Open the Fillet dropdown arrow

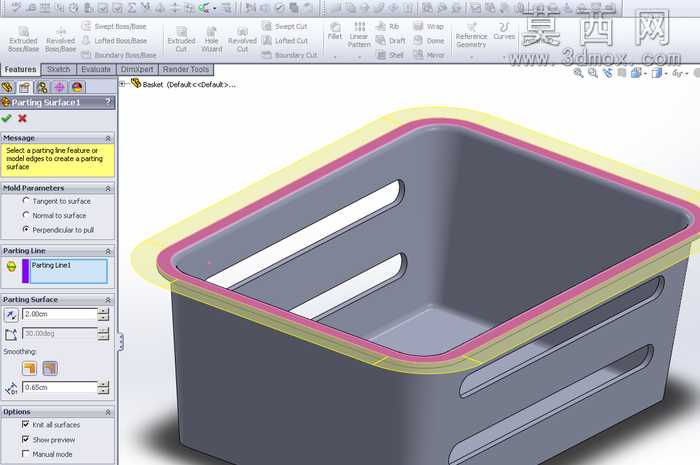(x=335, y=57)
